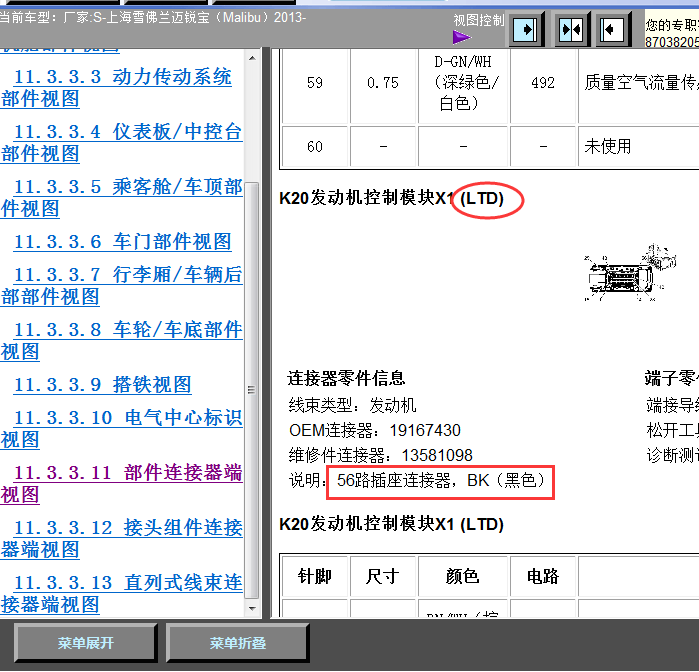Click the purple arrow under 视图控制
The image size is (699, 672).
[461, 37]
